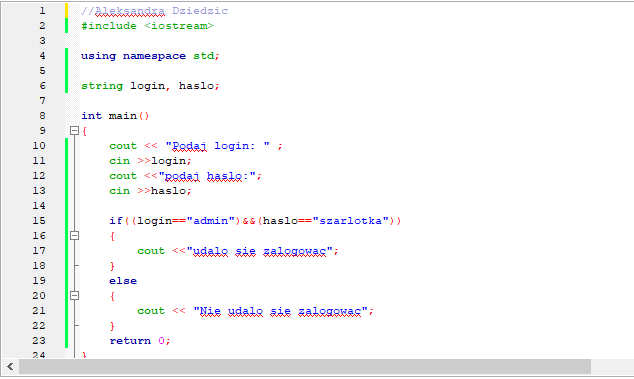The width and height of the screenshot is (634, 379).
Task: Click the 'if' keyword on line 15
Action: 116,220
